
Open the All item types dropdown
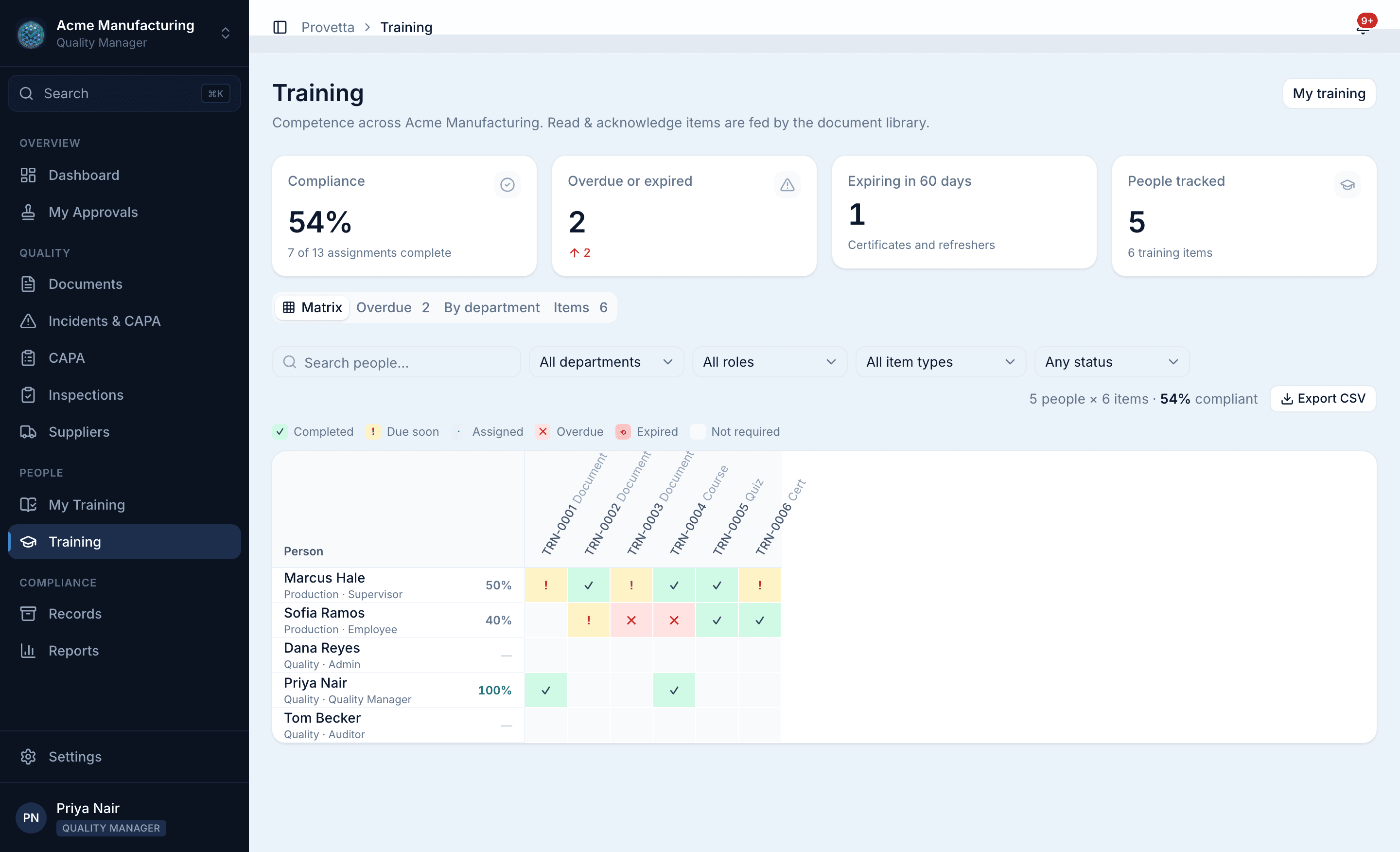(x=940, y=362)
